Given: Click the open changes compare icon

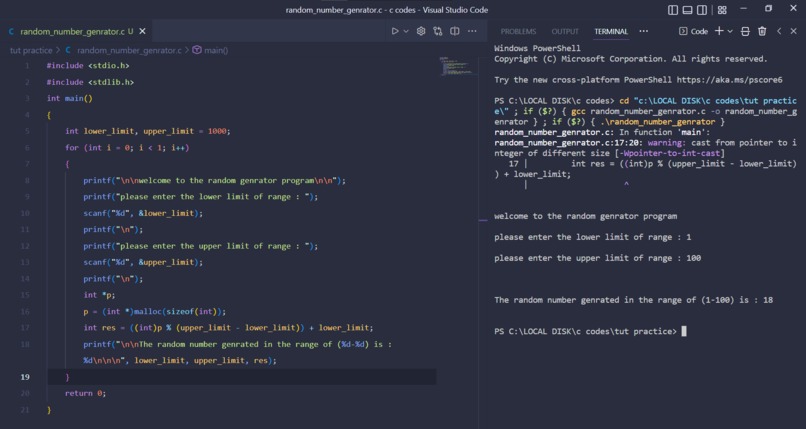Looking at the screenshot, I should (438, 31).
